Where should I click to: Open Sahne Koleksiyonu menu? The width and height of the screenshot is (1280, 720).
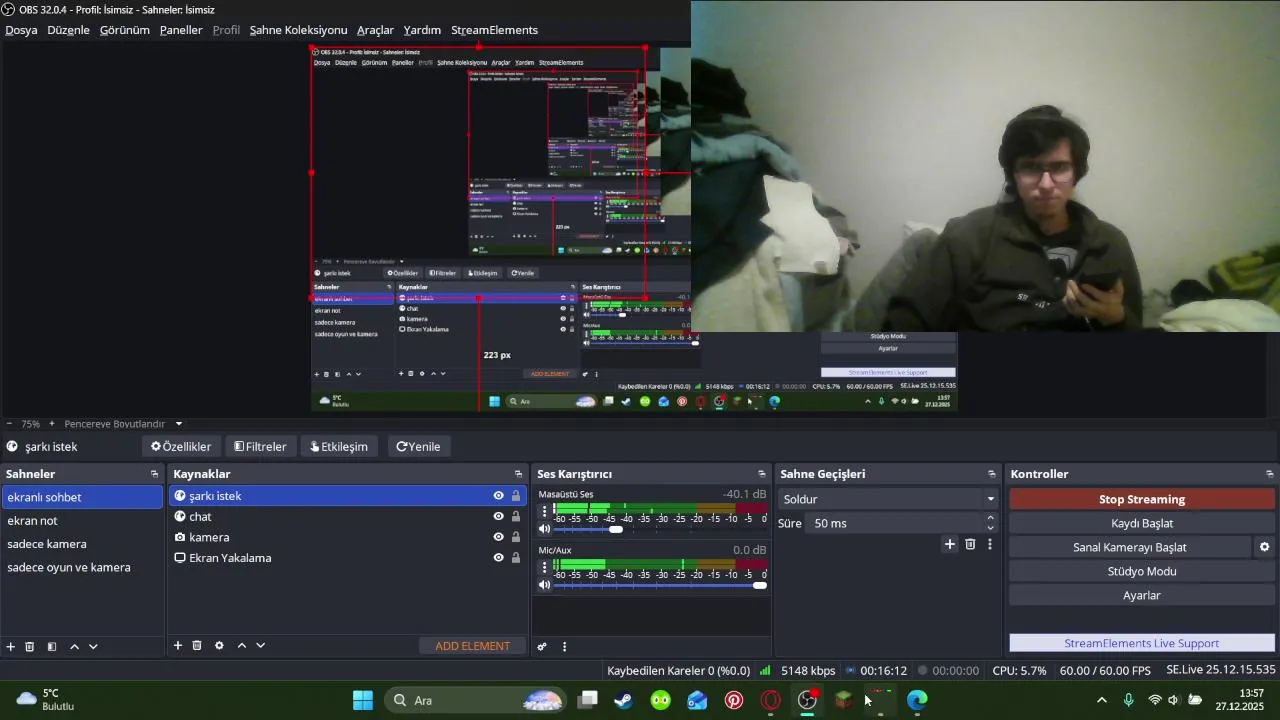[x=298, y=30]
